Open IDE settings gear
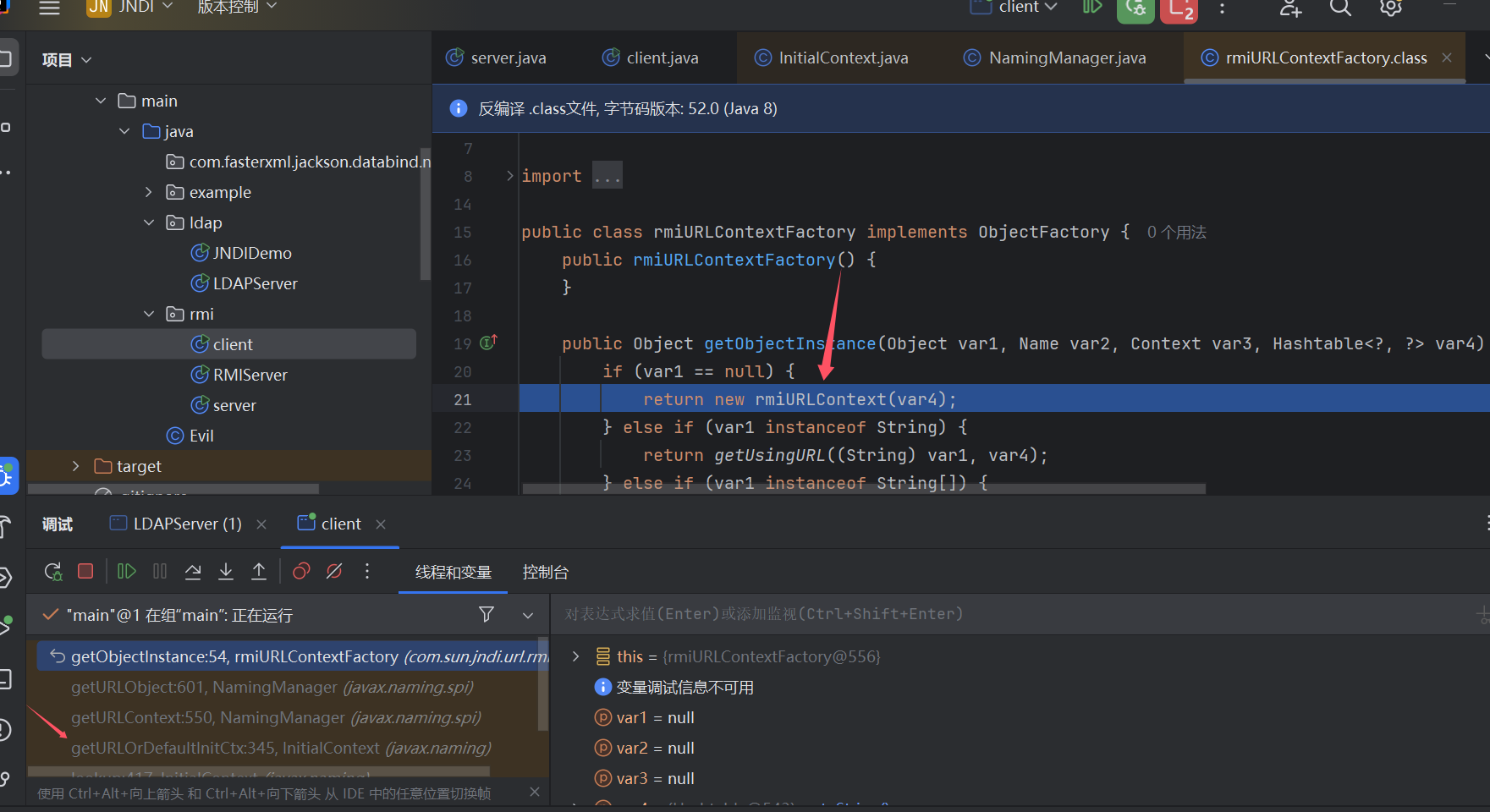 coord(1391,8)
